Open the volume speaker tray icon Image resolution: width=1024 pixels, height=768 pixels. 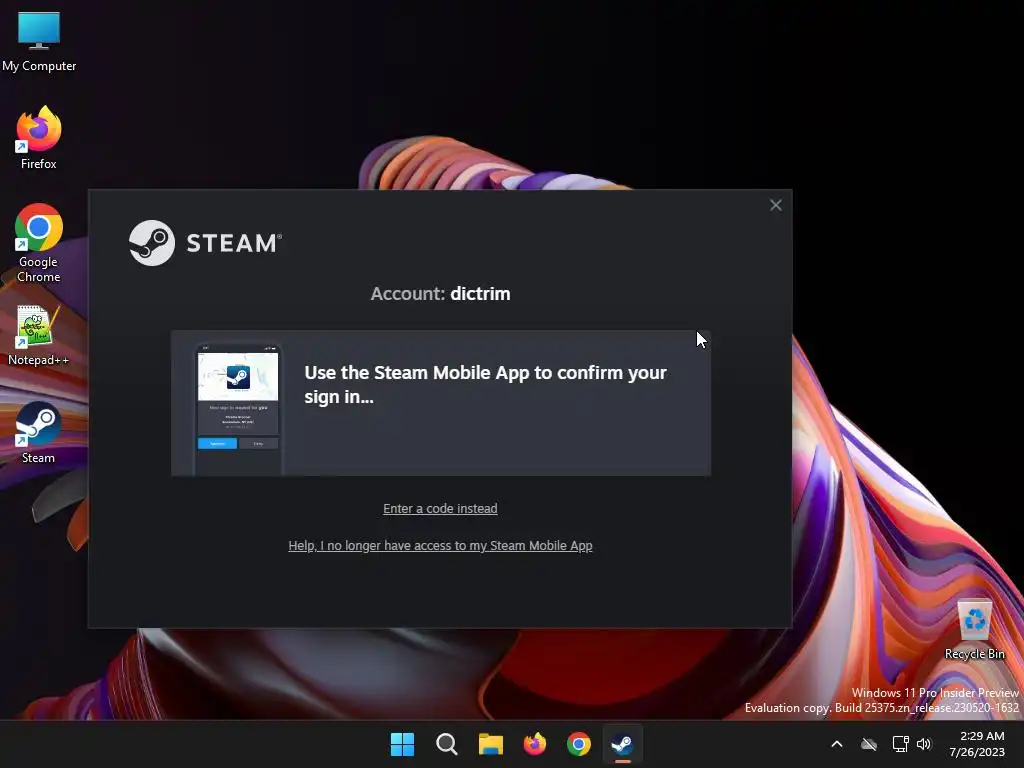[x=924, y=744]
